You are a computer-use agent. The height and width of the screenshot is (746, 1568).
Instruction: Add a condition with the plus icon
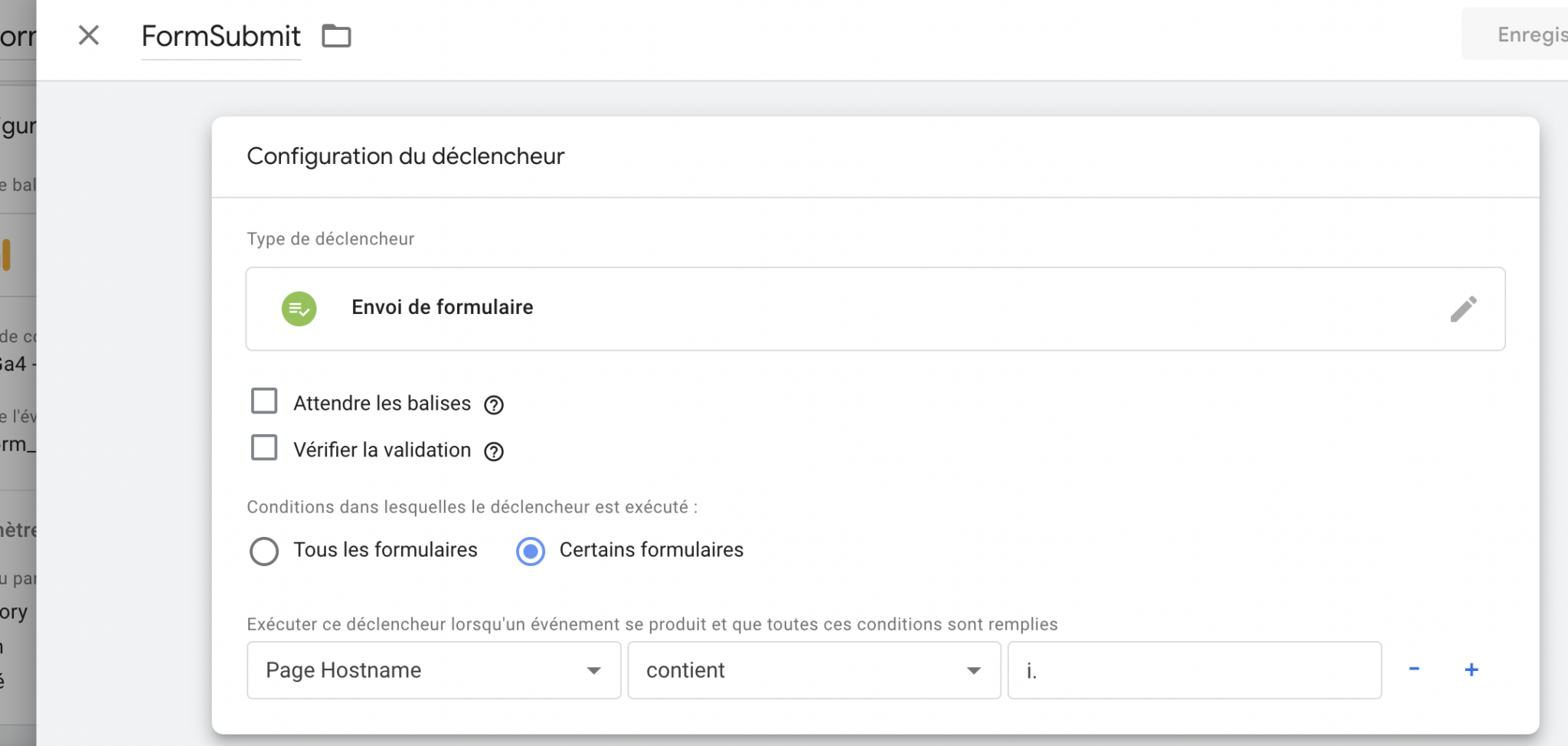1472,669
